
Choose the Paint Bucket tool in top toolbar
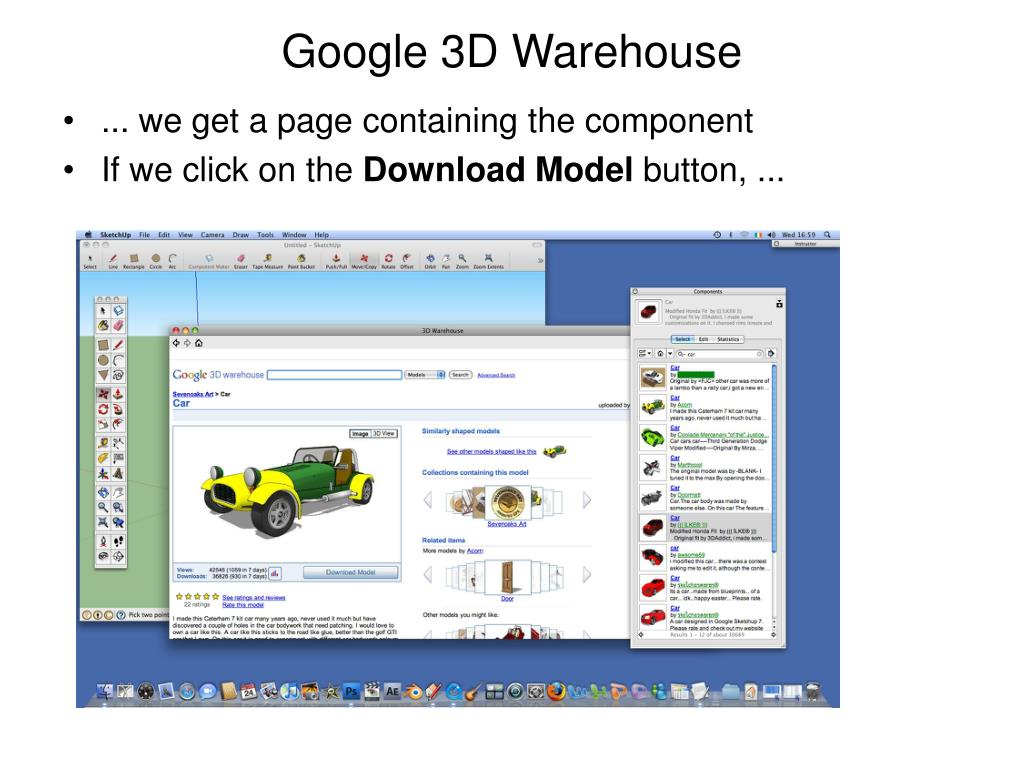point(301,261)
